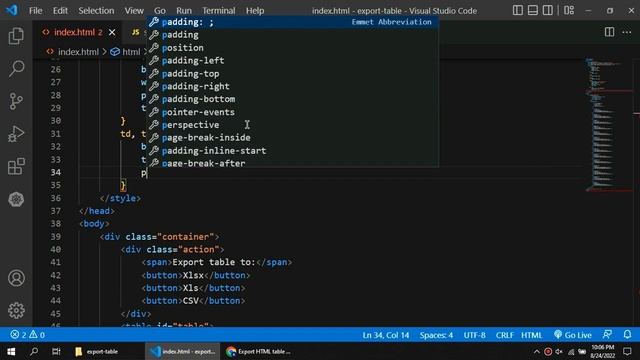
Task: Choose the 'padding' suggestion
Action: (x=292, y=35)
